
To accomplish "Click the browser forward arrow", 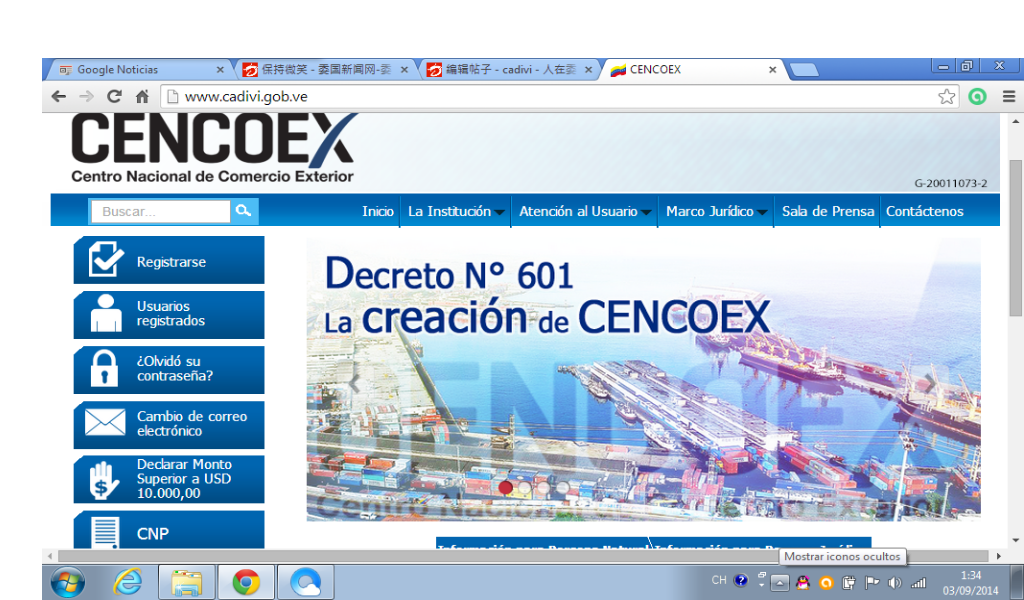I will pyautogui.click(x=86, y=97).
